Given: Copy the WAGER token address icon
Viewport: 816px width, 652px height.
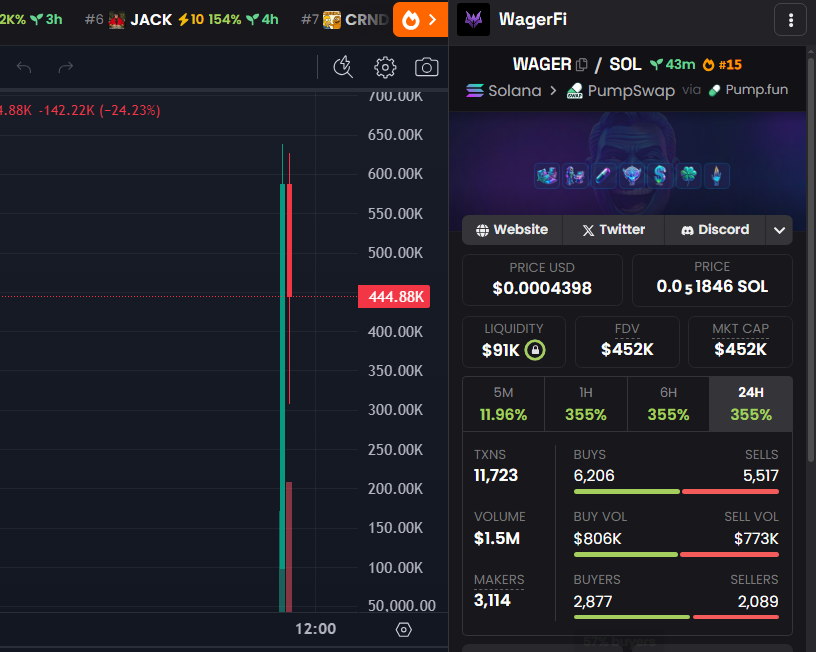Looking at the screenshot, I should pyautogui.click(x=582, y=65).
